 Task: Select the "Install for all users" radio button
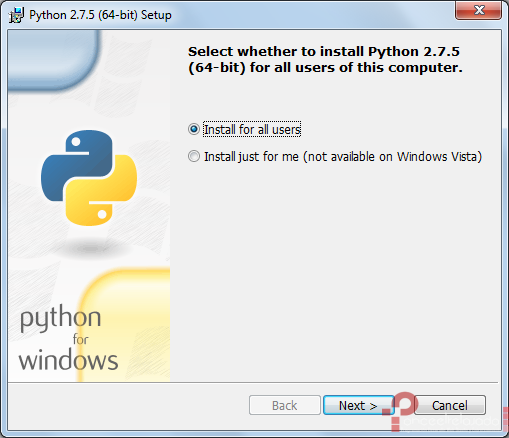point(194,129)
